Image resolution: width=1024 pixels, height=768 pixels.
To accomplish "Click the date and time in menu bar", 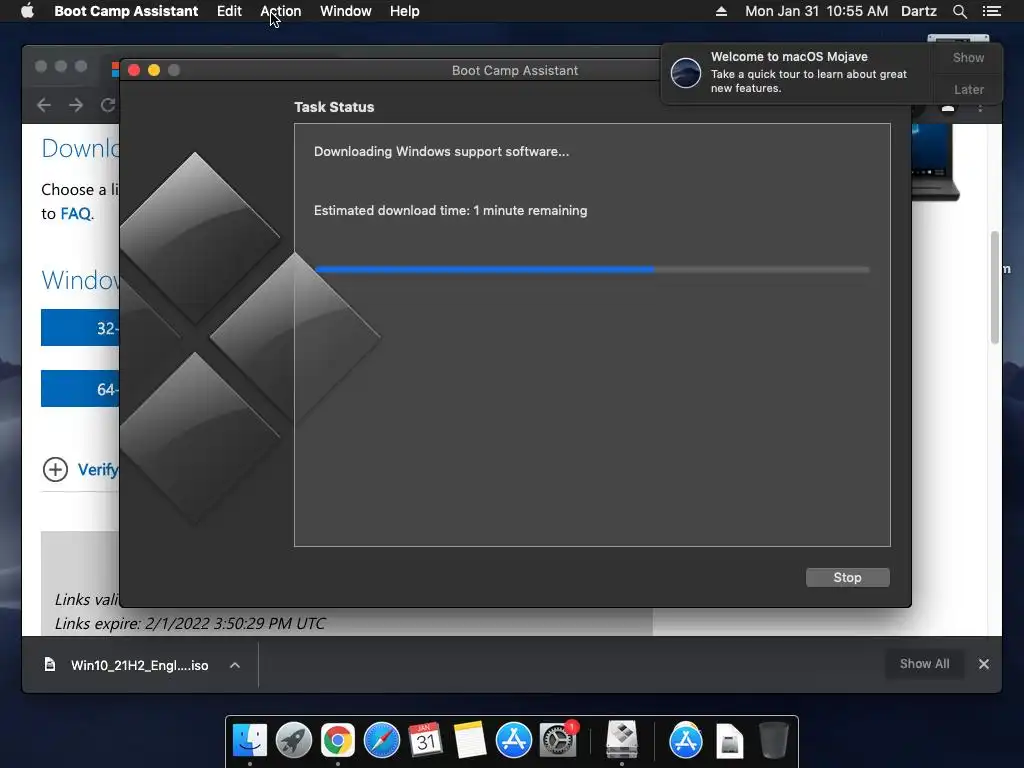I will tap(816, 11).
